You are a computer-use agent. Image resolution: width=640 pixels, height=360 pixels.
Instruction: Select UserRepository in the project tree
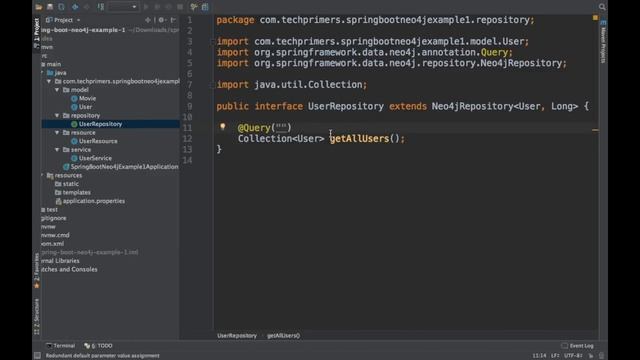pos(97,124)
